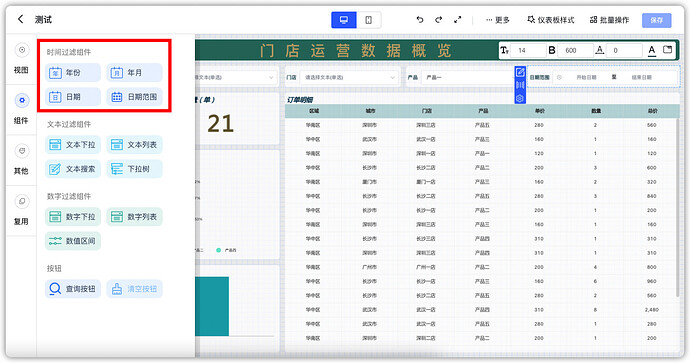Expand the 门店 filter dropdown
Screen dimensions: 690x363
pos(348,77)
